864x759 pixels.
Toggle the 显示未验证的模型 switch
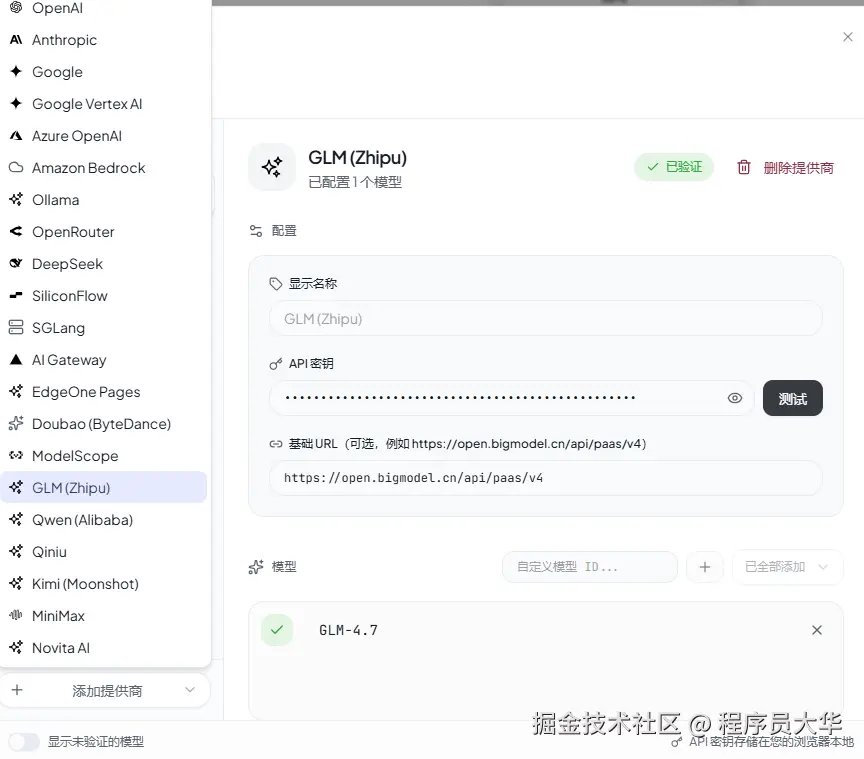[24, 742]
